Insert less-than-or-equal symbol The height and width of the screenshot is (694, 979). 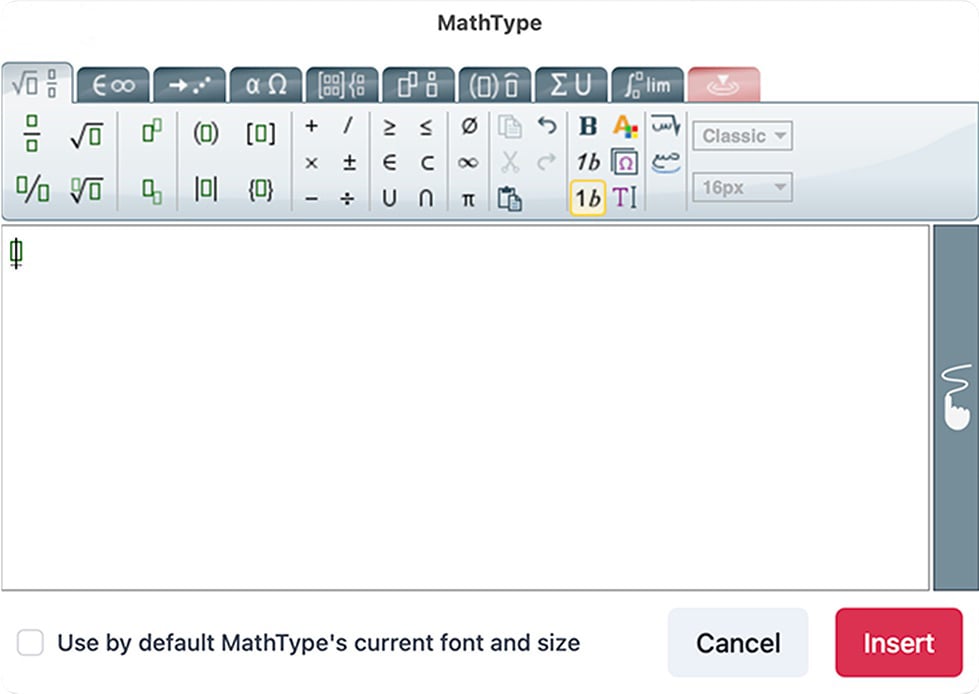click(425, 127)
